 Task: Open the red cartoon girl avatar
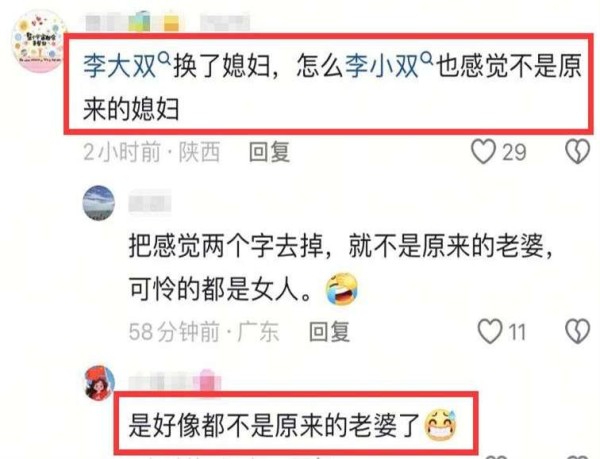(x=99, y=382)
